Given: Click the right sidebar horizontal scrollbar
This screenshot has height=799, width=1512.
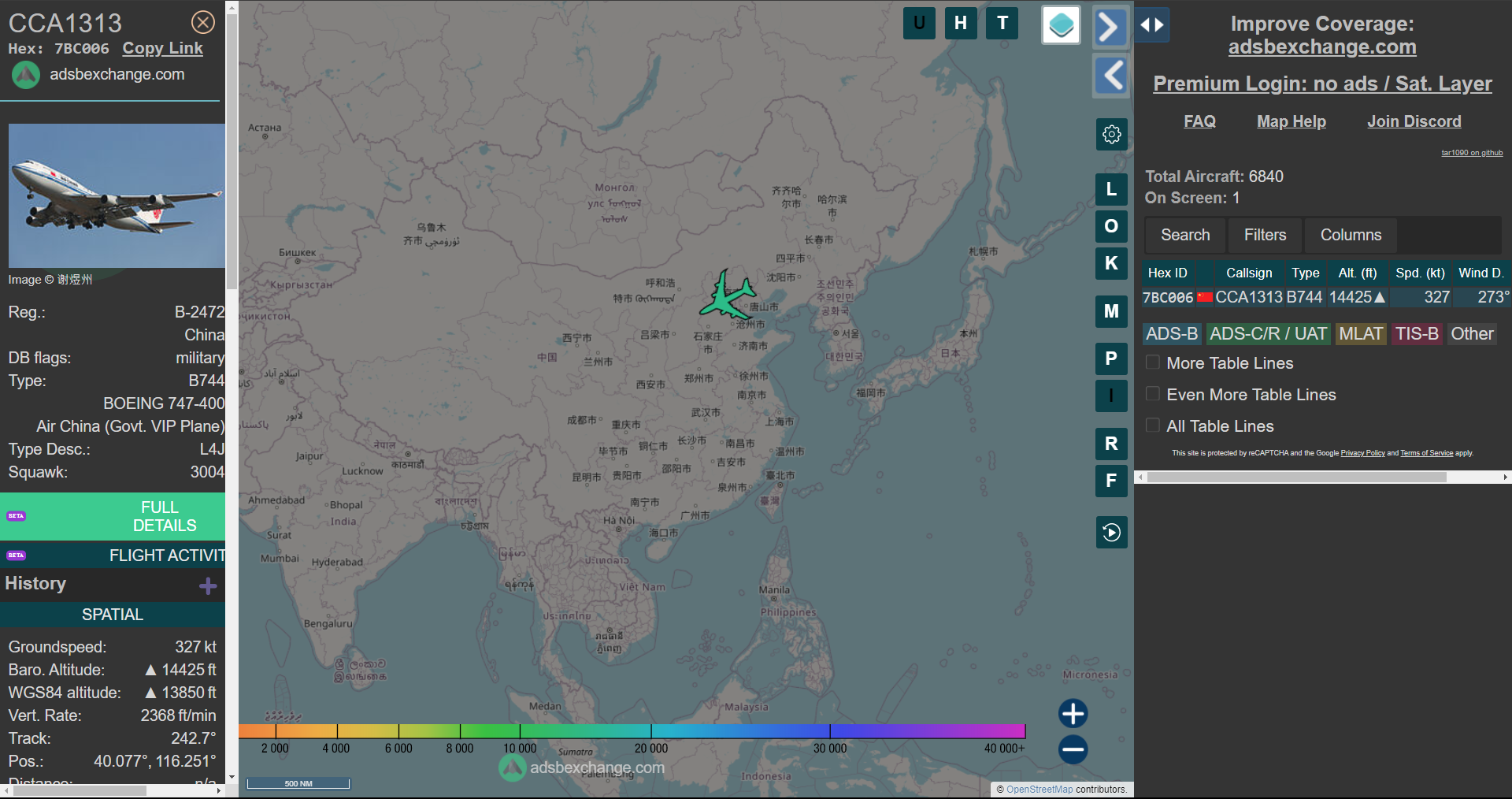Looking at the screenshot, I should coord(1296,477).
